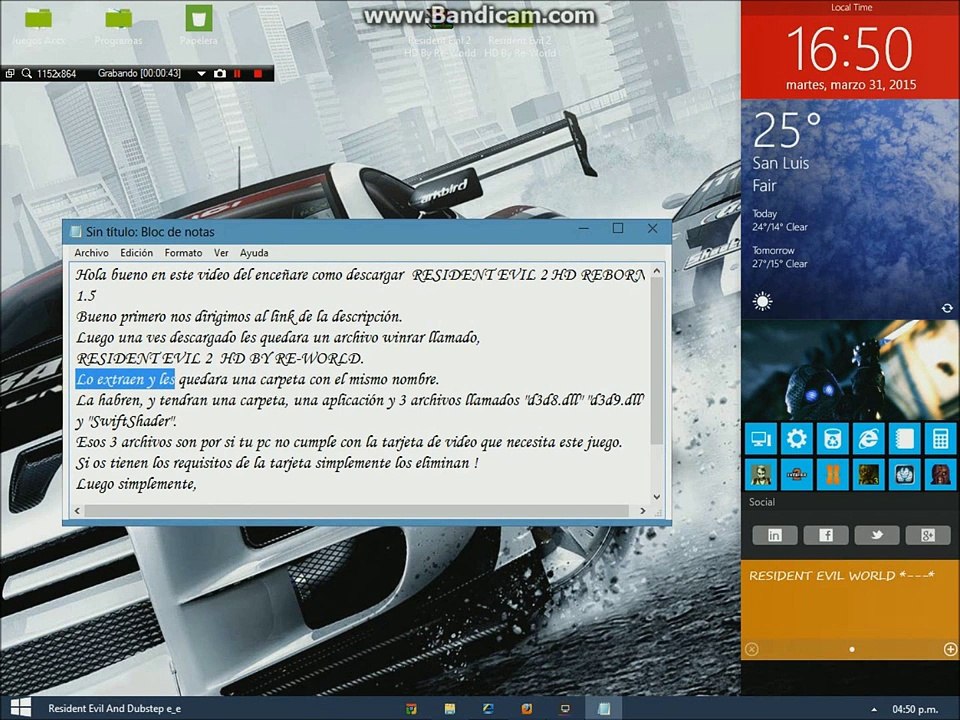Maximize the Notepad window
Viewport: 960px width, 720px height.
pyautogui.click(x=618, y=228)
